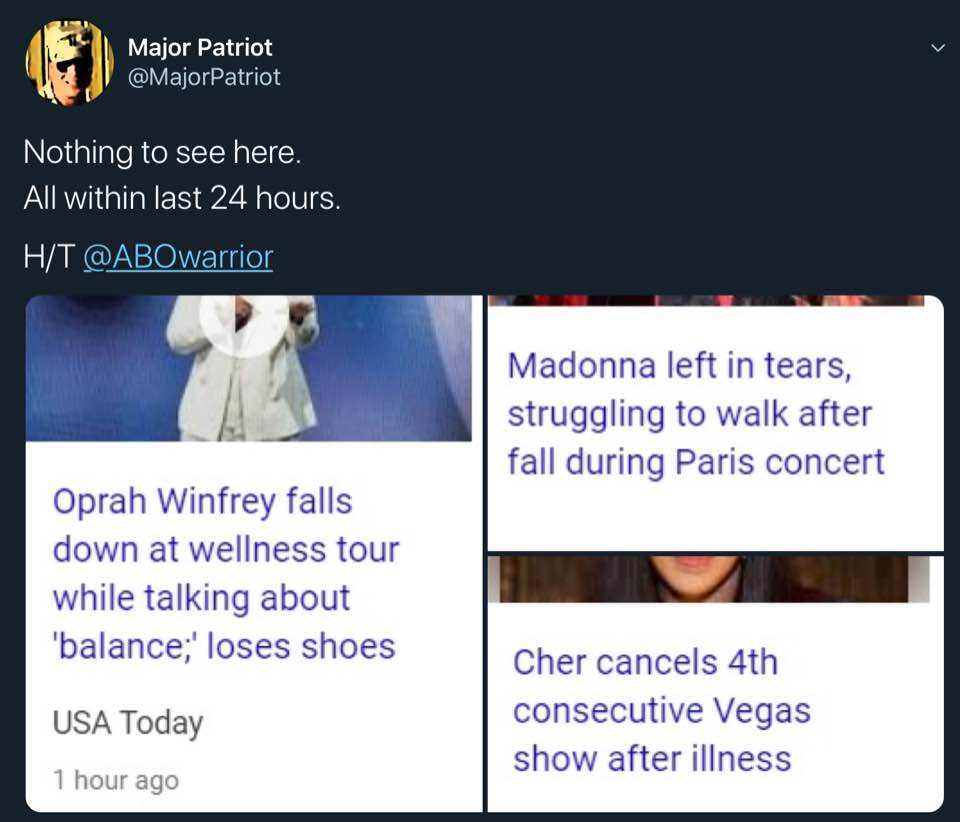Click the '1 hour ago' timestamp
Screen dimensions: 960x822
coord(116,780)
